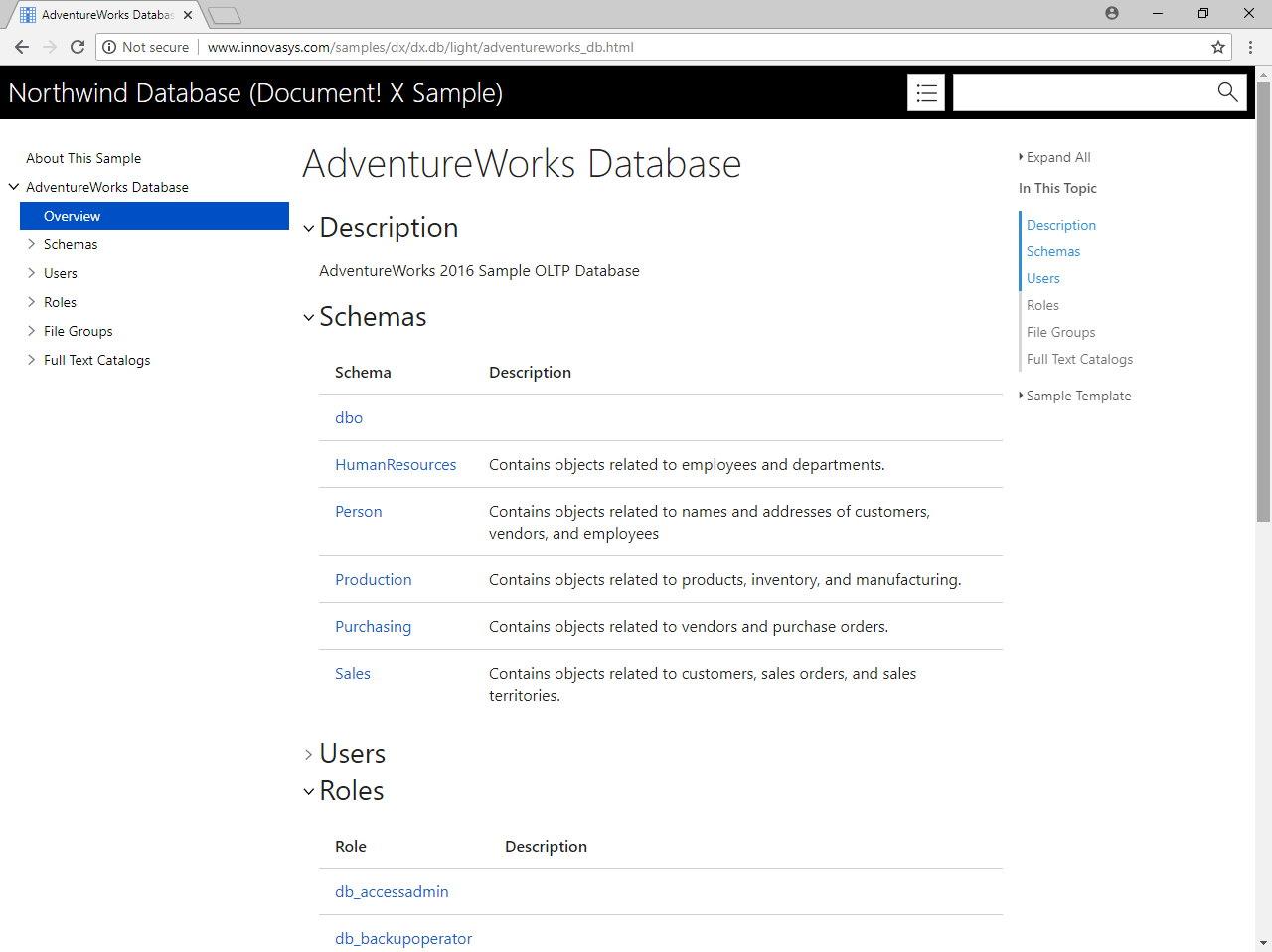Click the page vertical scrollbar thumb
Viewport: 1272px width, 952px height.
1263,302
